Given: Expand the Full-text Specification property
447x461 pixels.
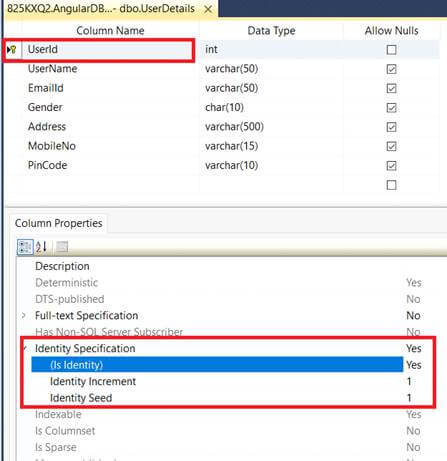Looking at the screenshot, I should point(24,315).
